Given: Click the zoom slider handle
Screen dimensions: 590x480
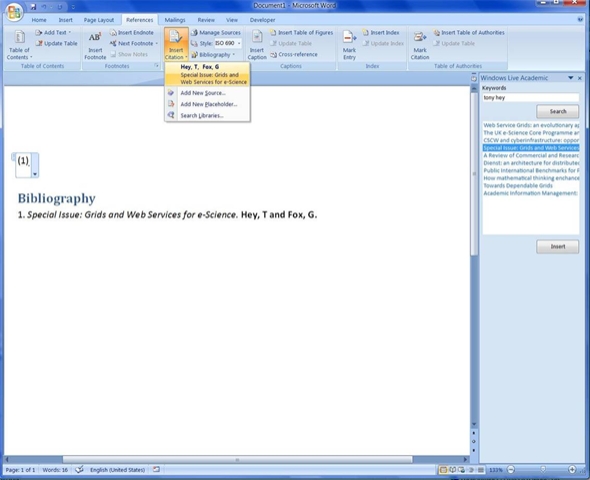Looking at the screenshot, I should 543,469.
